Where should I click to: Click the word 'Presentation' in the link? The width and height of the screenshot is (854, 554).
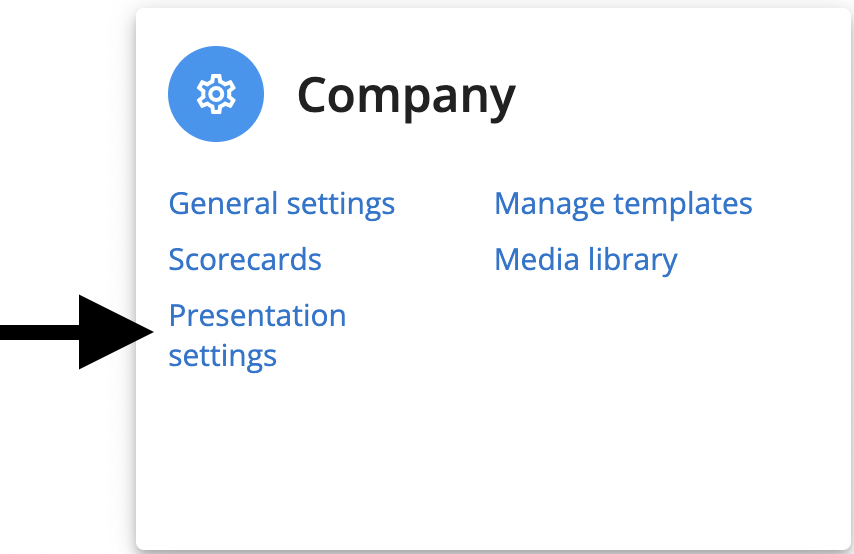point(257,315)
